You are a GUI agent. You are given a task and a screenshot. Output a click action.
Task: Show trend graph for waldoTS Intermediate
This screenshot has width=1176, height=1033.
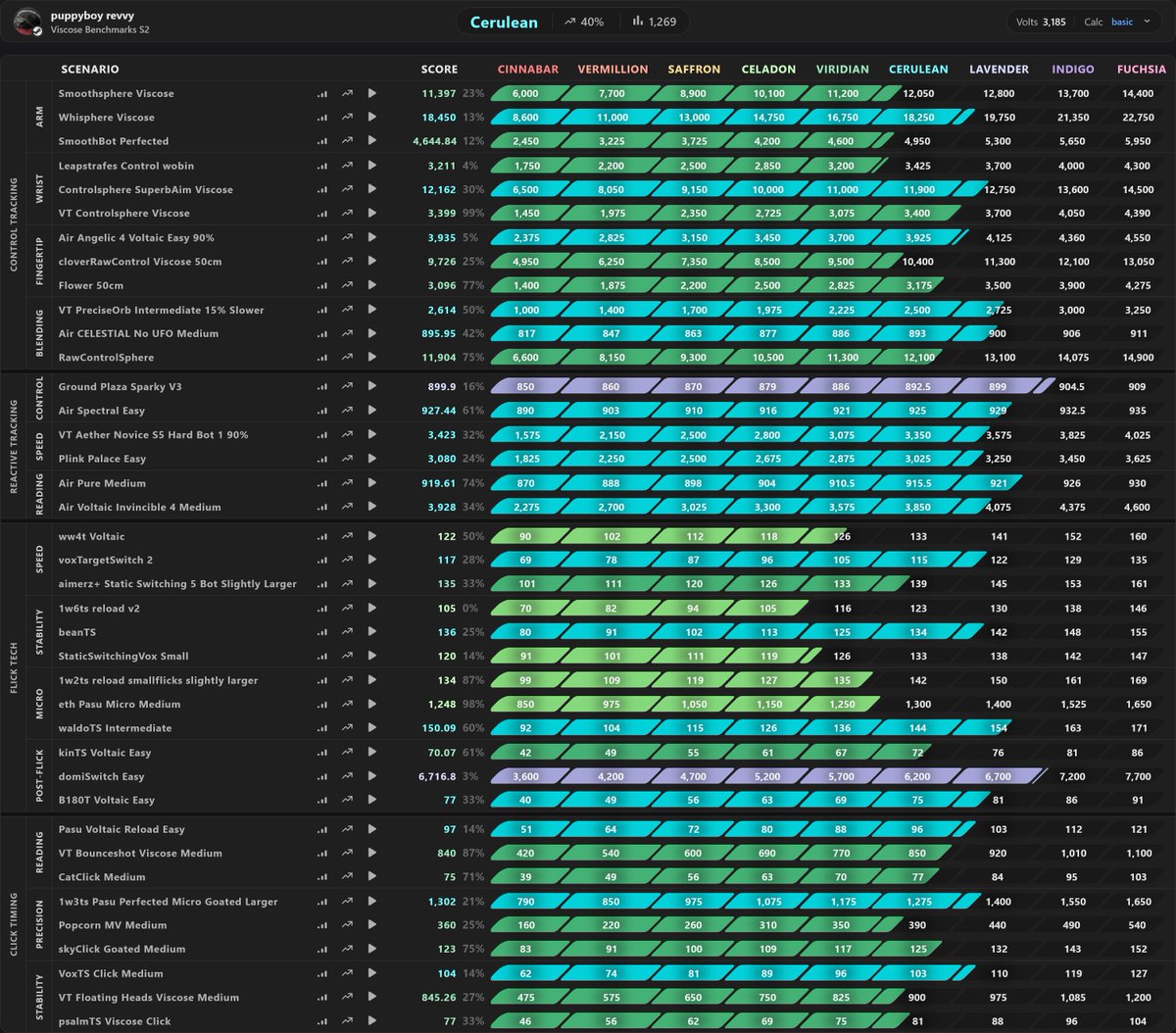point(347,728)
